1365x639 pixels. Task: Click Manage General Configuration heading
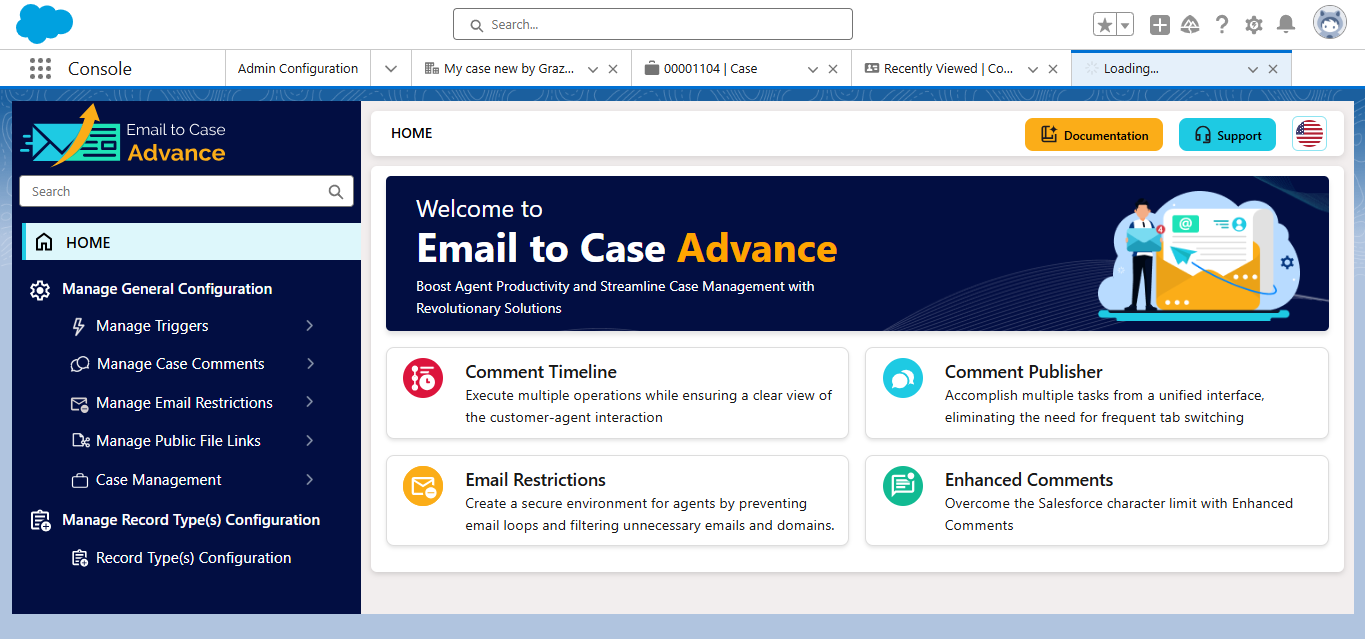[167, 289]
